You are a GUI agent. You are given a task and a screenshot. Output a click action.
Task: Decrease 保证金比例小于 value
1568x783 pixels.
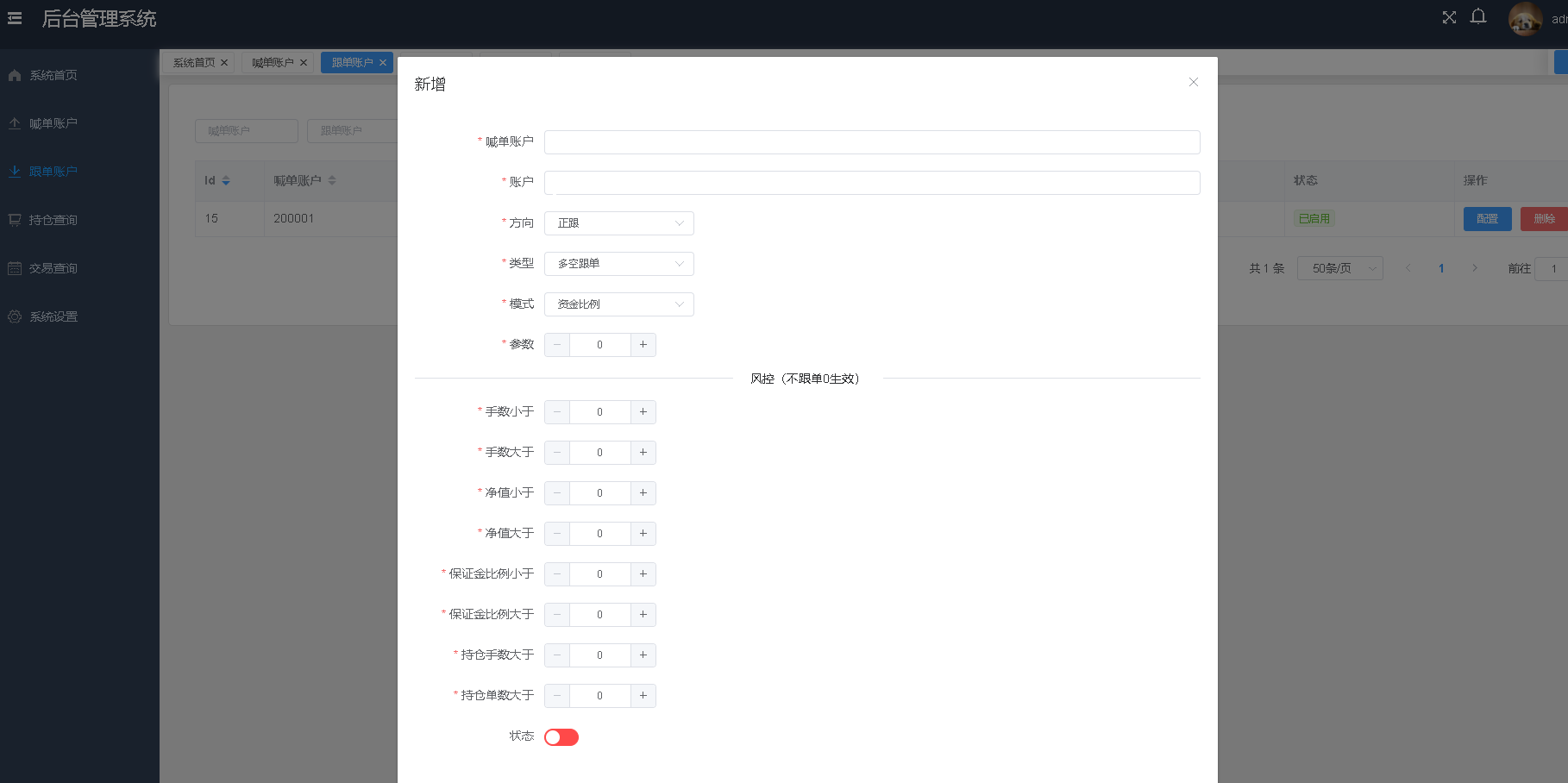coord(557,574)
